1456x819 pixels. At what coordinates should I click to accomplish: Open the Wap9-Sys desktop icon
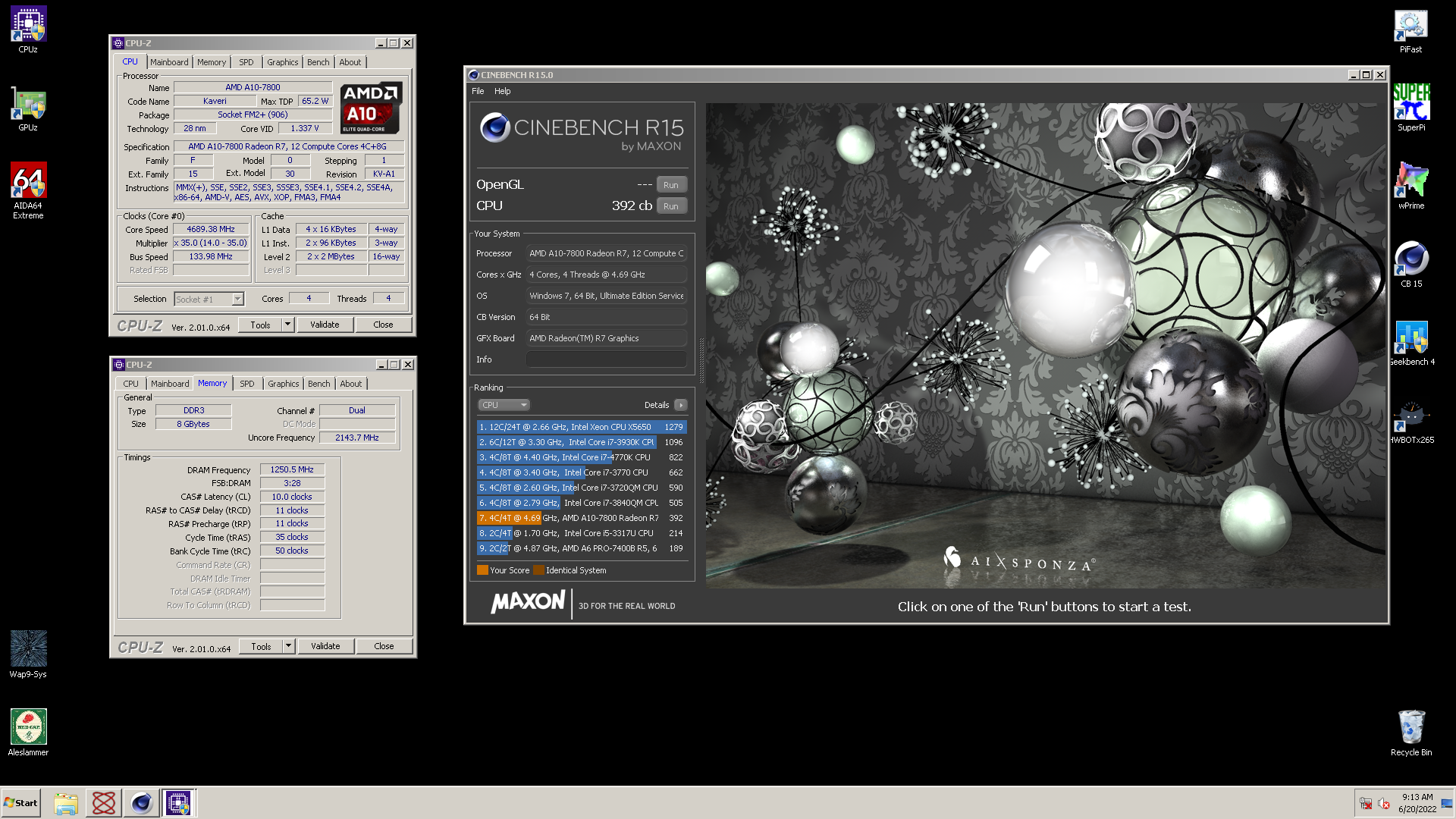pos(28,654)
